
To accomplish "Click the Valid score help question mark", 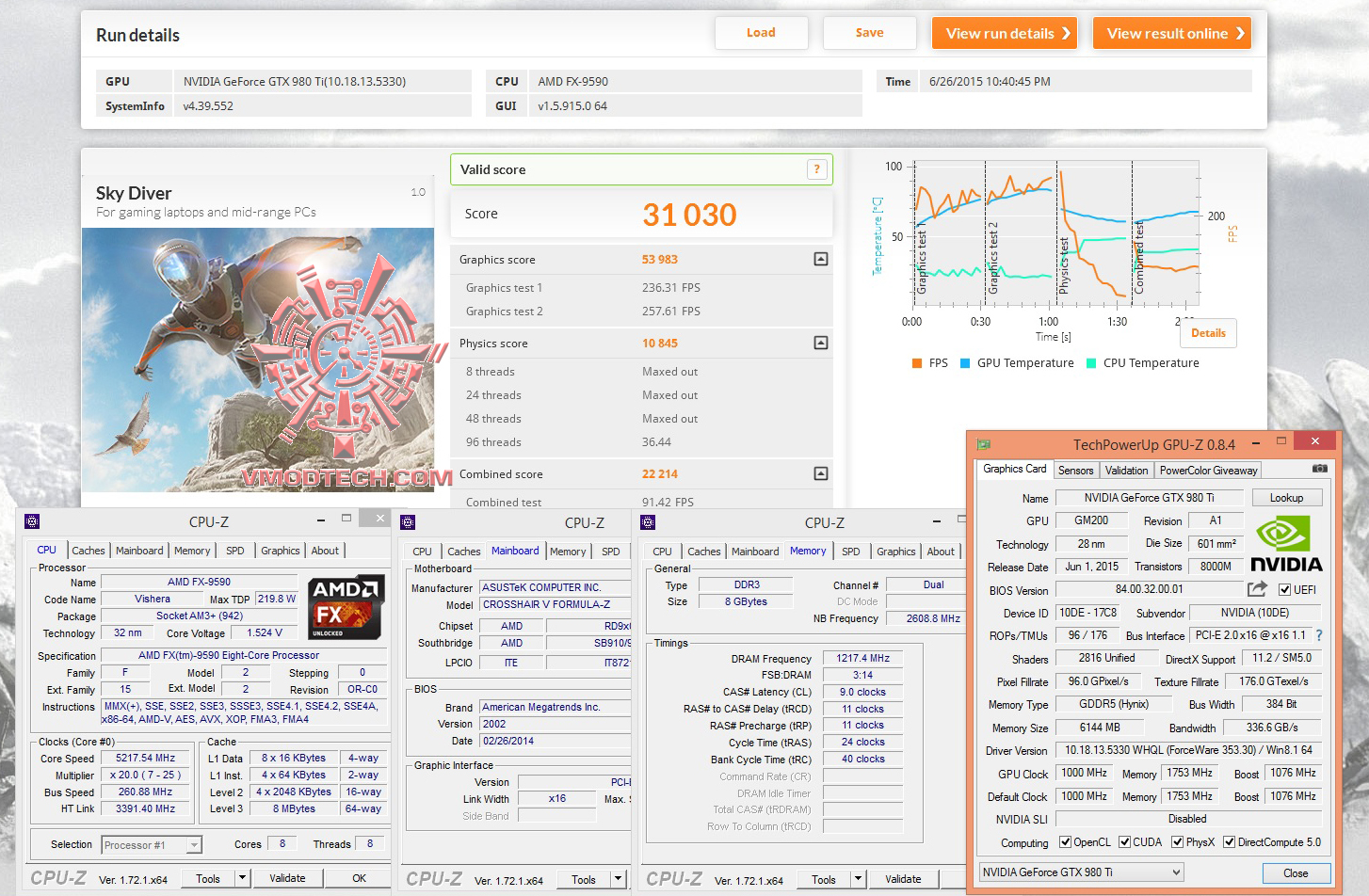I will coord(816,169).
